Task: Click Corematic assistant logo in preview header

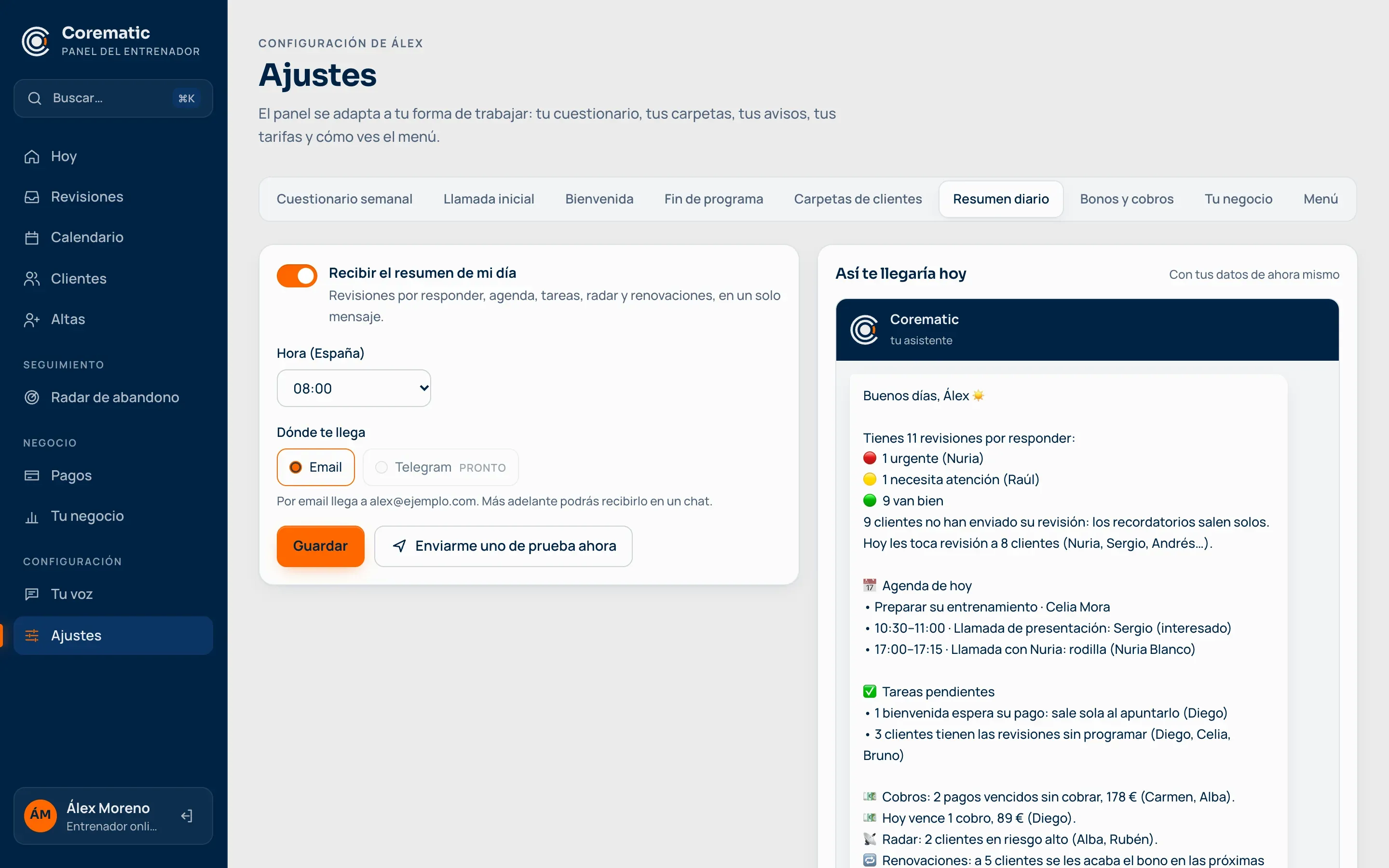Action: [864, 329]
